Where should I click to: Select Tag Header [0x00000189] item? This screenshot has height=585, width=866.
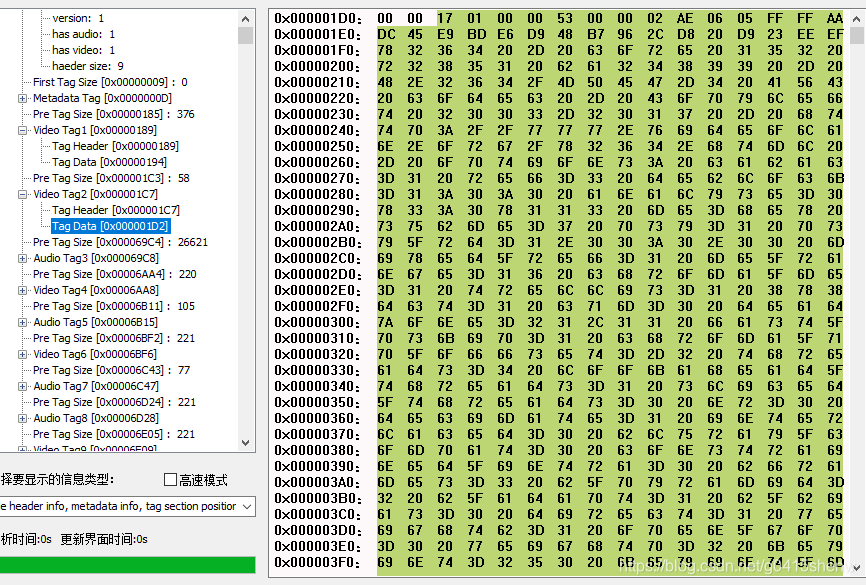[115, 146]
